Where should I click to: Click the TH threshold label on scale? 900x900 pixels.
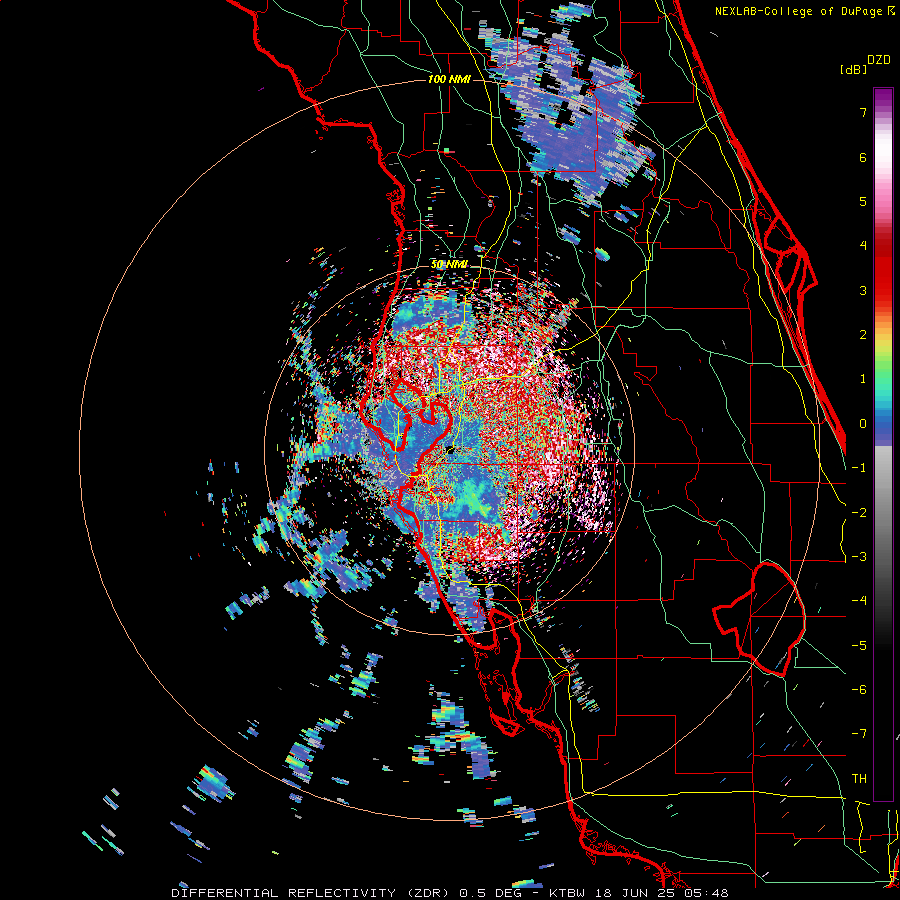click(859, 779)
